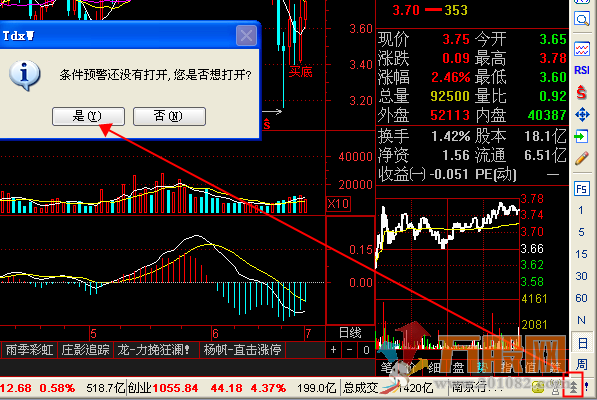Select the 周 weekly period
Image resolution: width=597 pixels, height=400 pixels.
click(x=581, y=365)
